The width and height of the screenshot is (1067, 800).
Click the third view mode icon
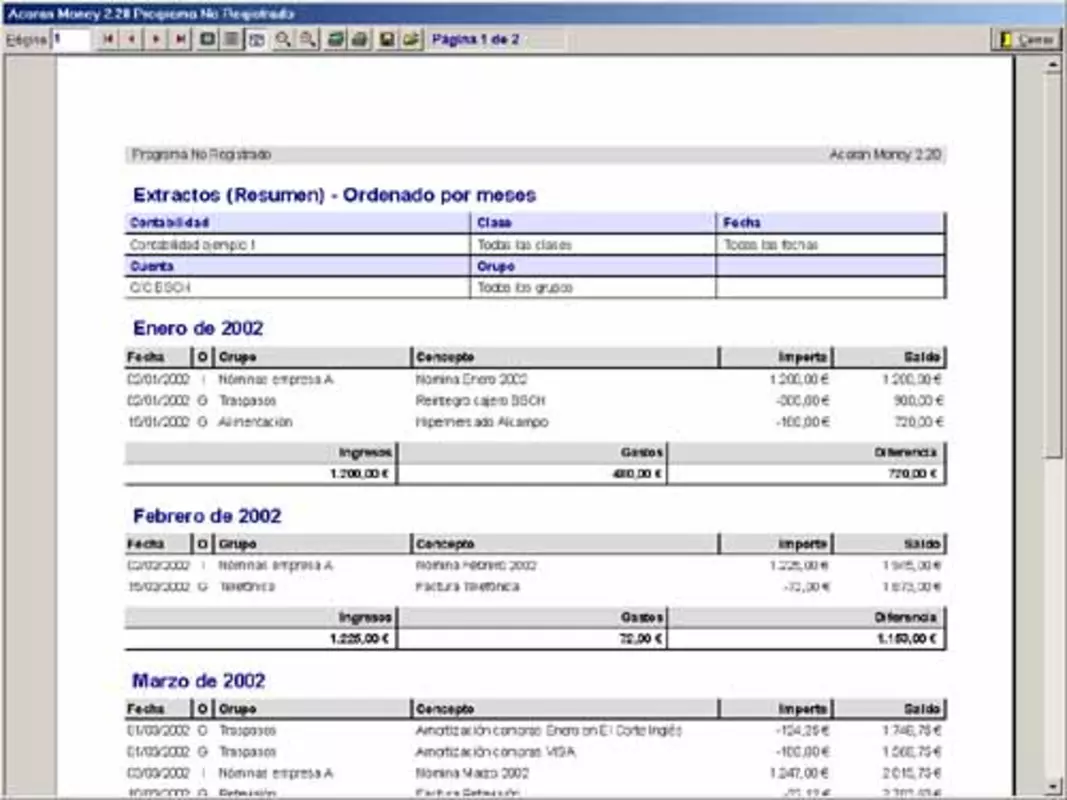[x=257, y=39]
